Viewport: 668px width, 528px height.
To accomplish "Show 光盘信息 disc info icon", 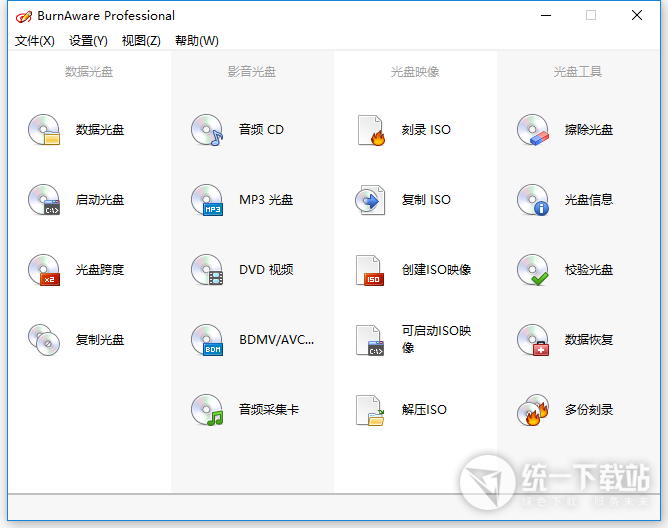I will pyautogui.click(x=533, y=200).
